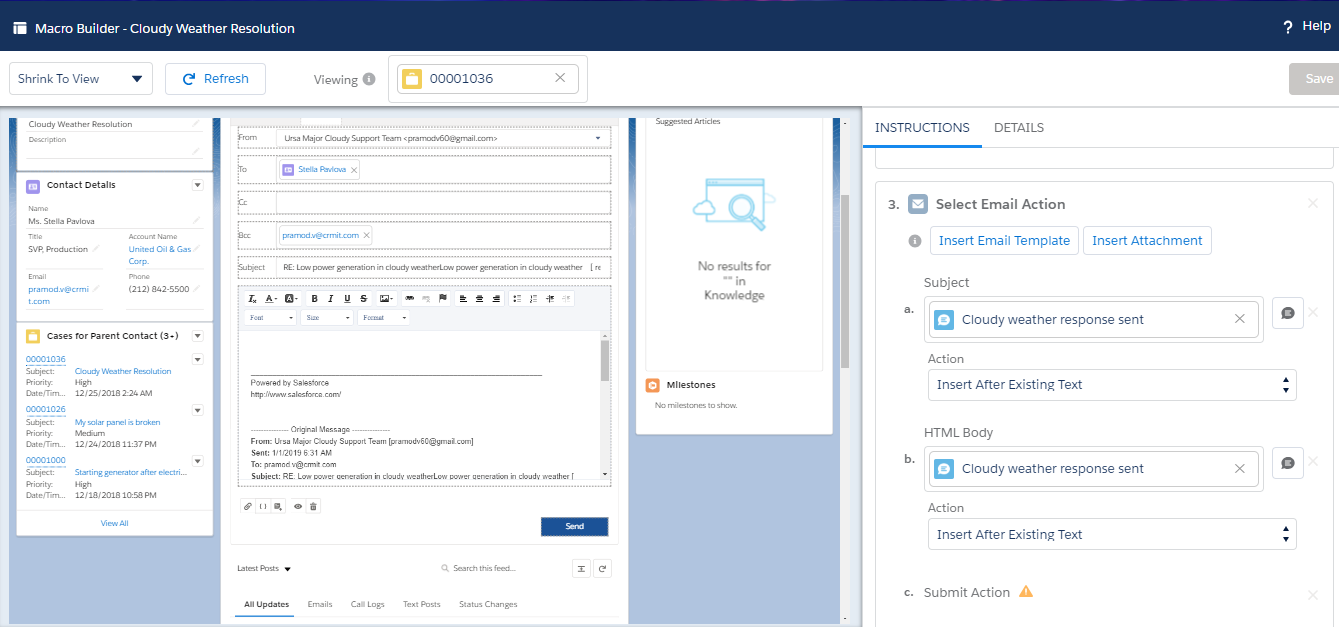Align text right in email editor
This screenshot has width=1339, height=627.
496,298
